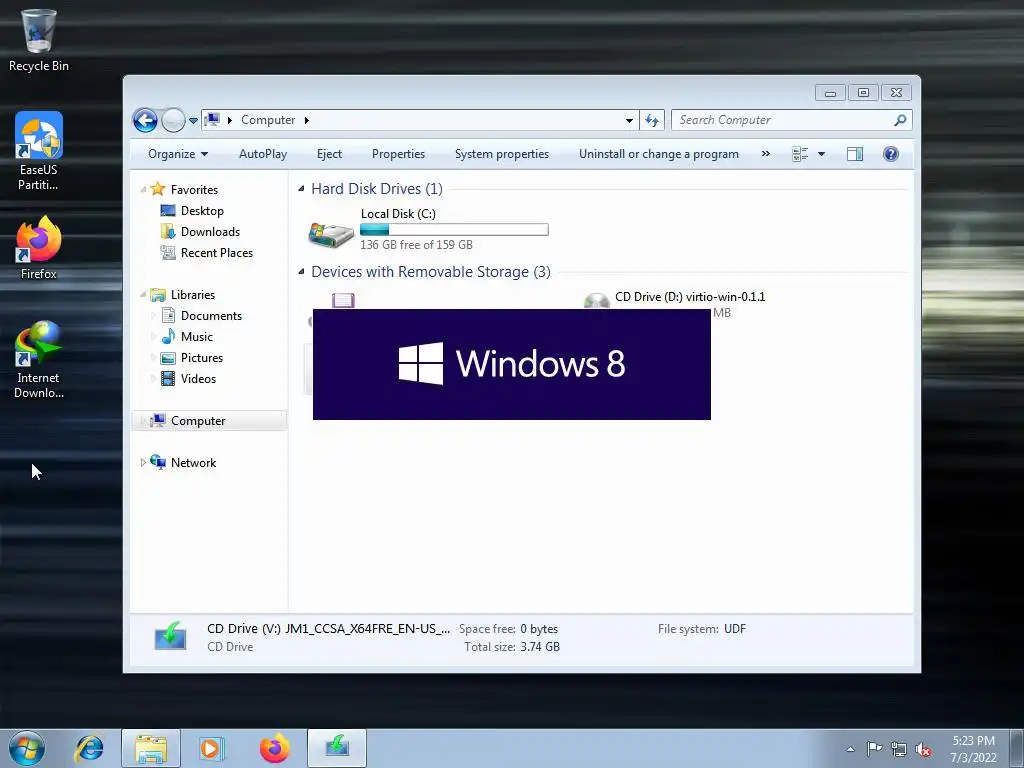Open the Documents library

(211, 316)
